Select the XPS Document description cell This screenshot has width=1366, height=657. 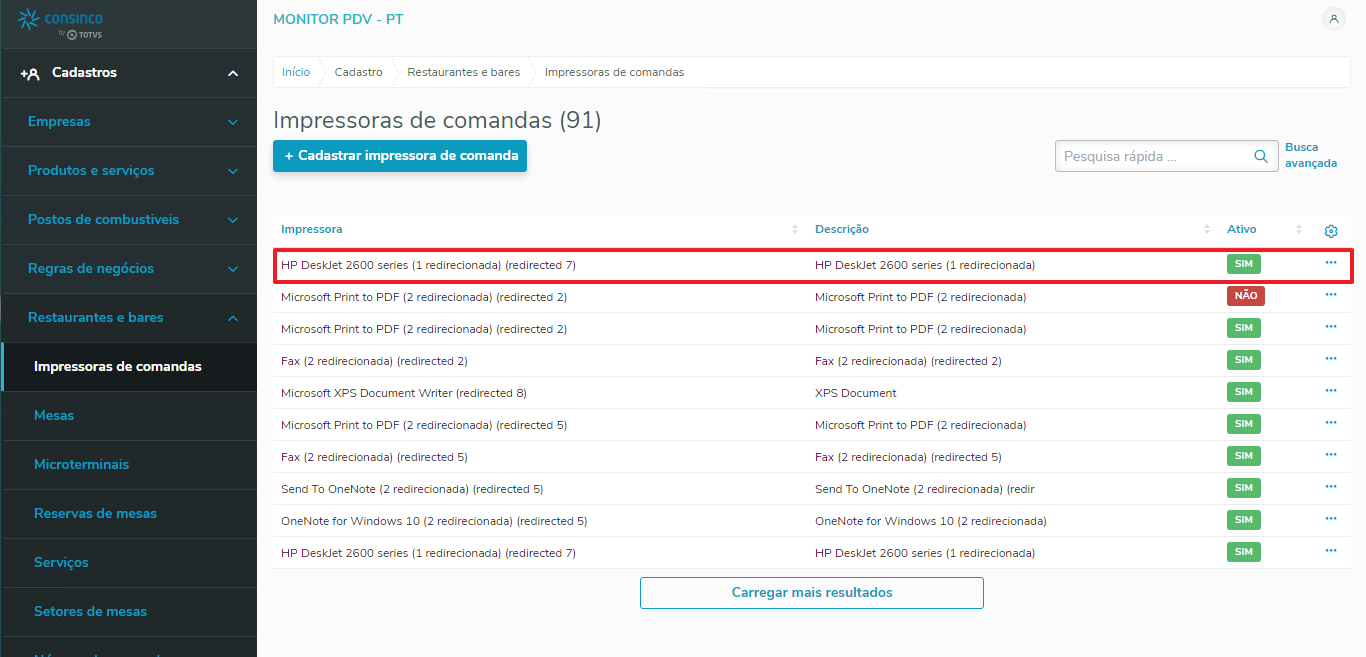(x=856, y=393)
